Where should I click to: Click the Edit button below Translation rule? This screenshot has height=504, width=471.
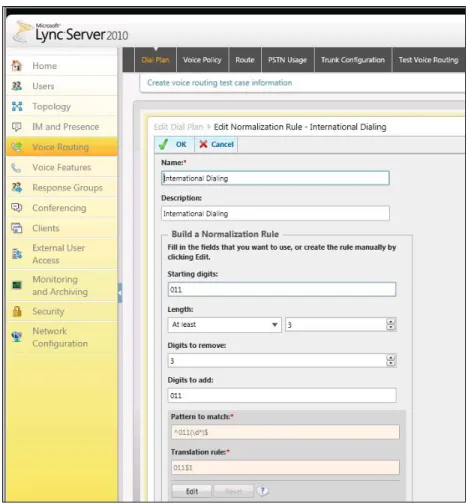(x=192, y=491)
